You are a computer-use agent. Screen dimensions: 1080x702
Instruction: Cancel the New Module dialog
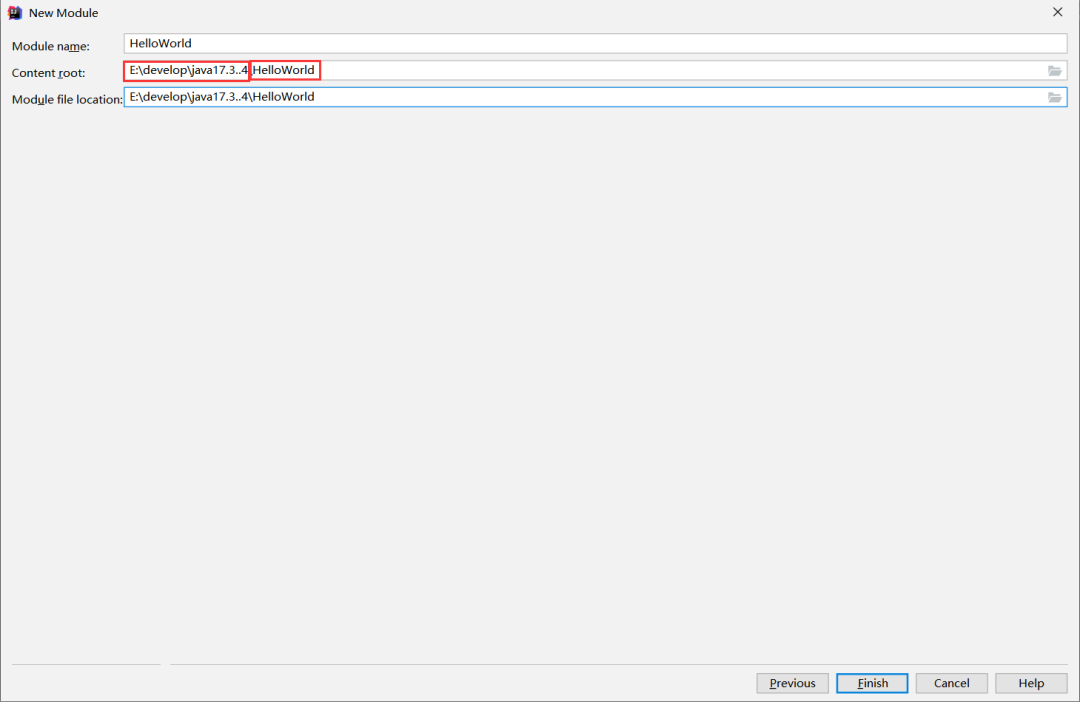click(951, 683)
